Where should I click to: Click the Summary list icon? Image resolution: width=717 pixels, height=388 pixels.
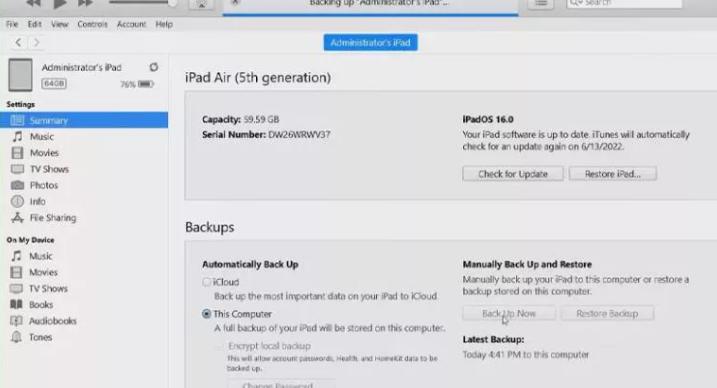pyautogui.click(x=17, y=120)
